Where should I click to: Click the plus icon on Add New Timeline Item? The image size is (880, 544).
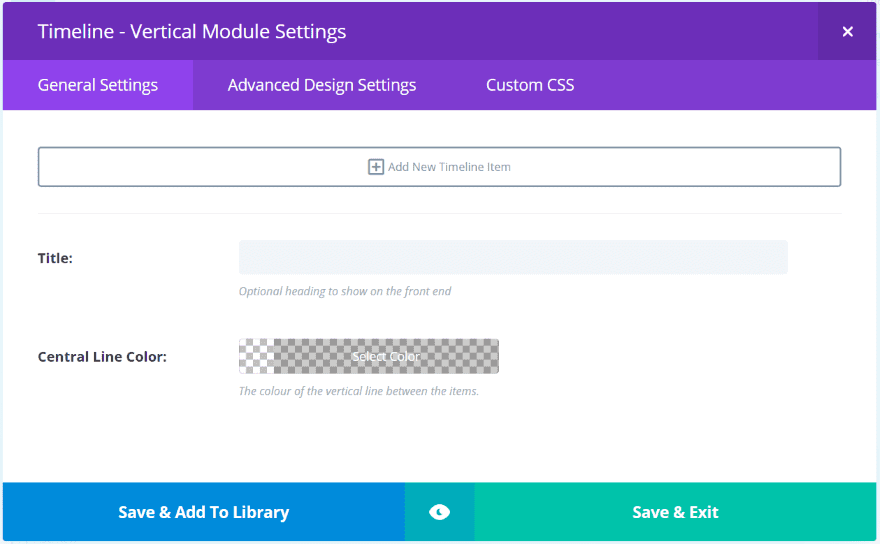tap(376, 167)
